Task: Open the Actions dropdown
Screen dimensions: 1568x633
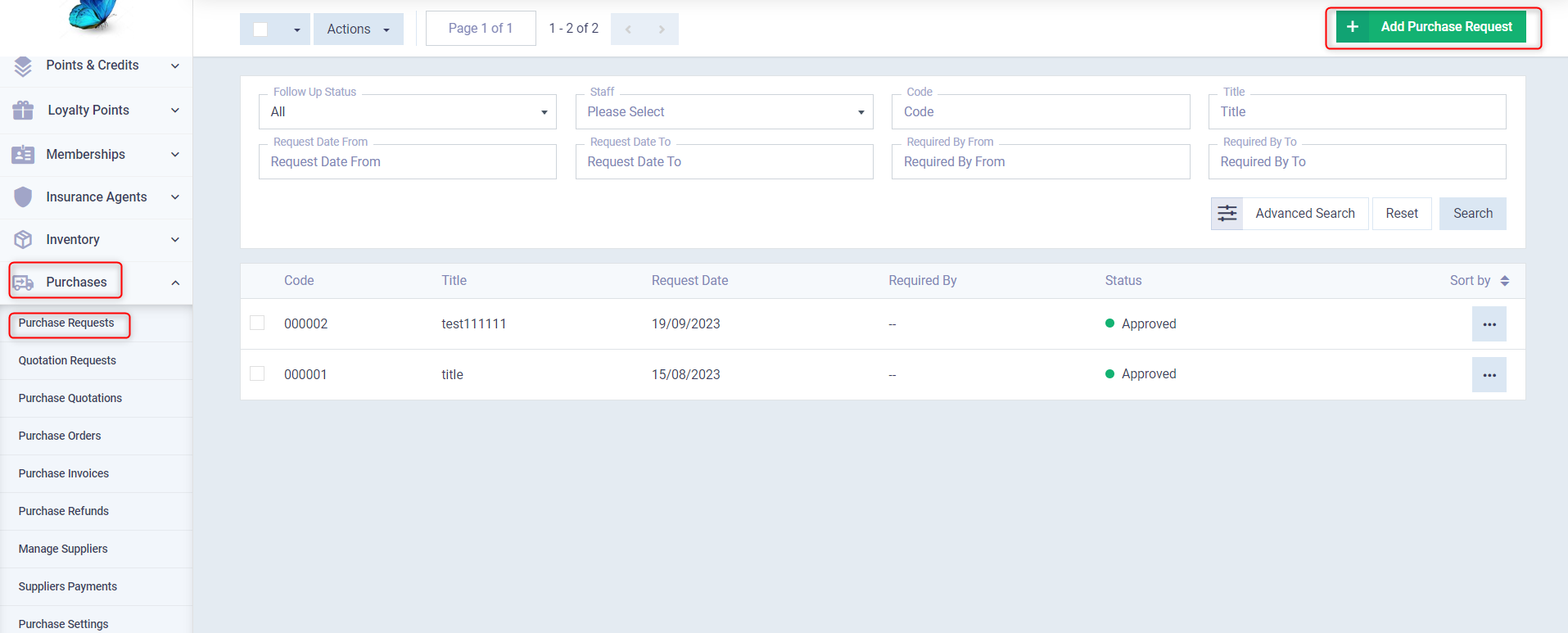Action: [x=358, y=29]
